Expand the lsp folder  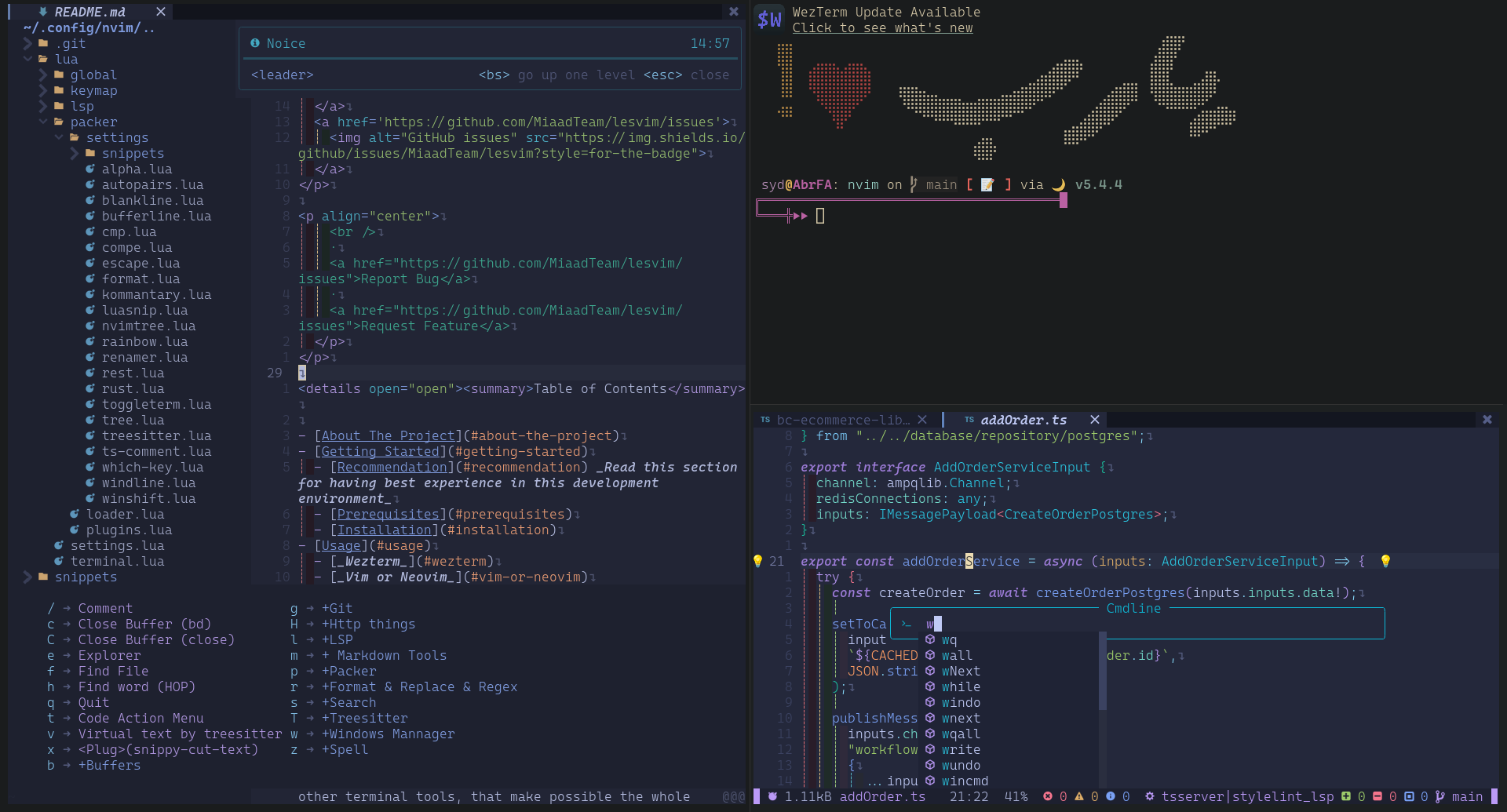43,106
